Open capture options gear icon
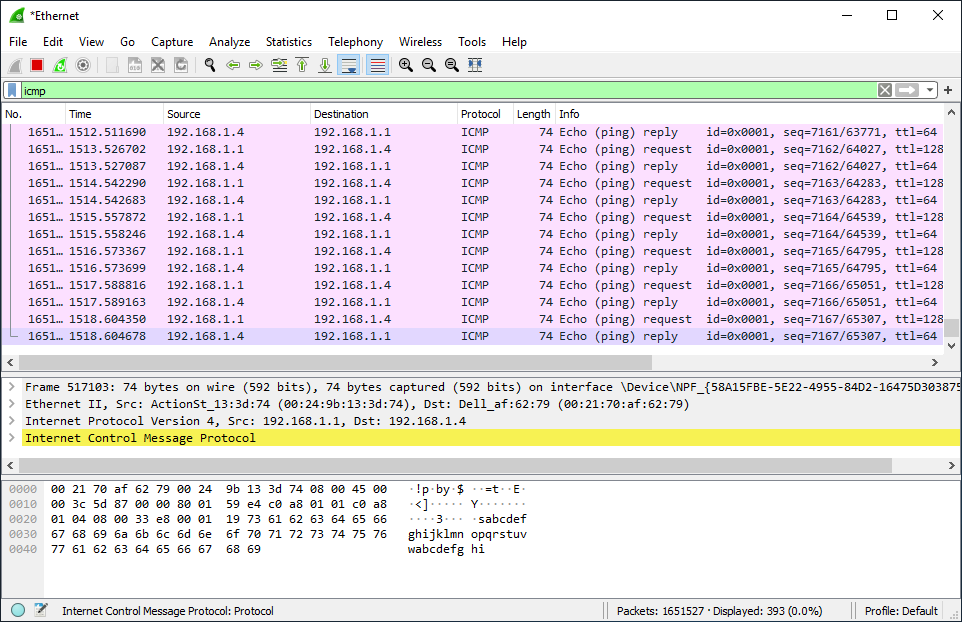962x622 pixels. coord(83,65)
